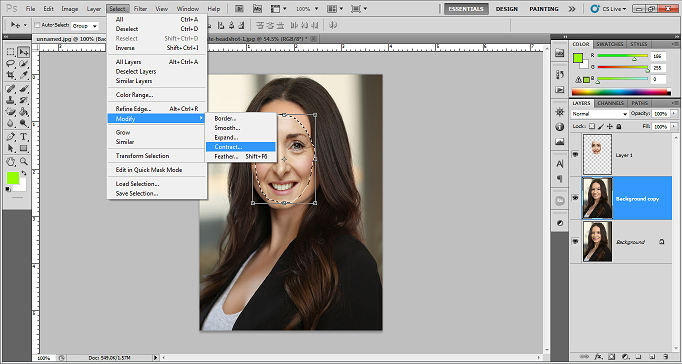Toggle lock image pixels brush icon
This screenshot has width=682, height=364.
click(601, 126)
